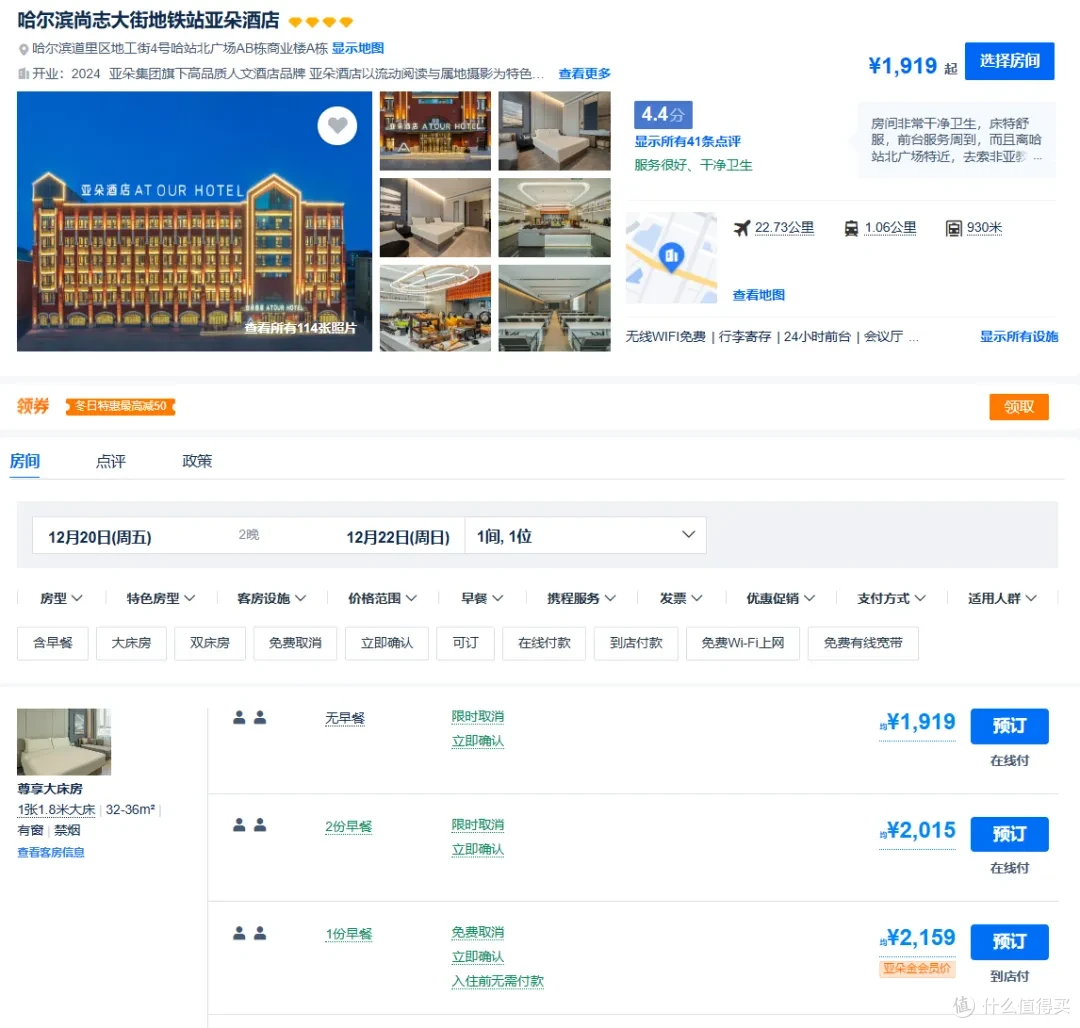The image size is (1080, 1028).
Task: Click the 冬日特惠最高减50 coupon tag
Action: click(121, 406)
